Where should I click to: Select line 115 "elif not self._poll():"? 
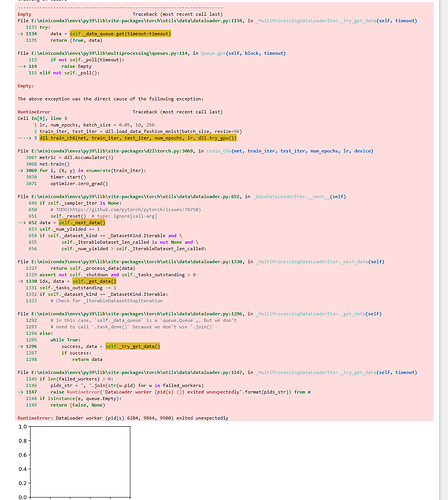click(69, 73)
